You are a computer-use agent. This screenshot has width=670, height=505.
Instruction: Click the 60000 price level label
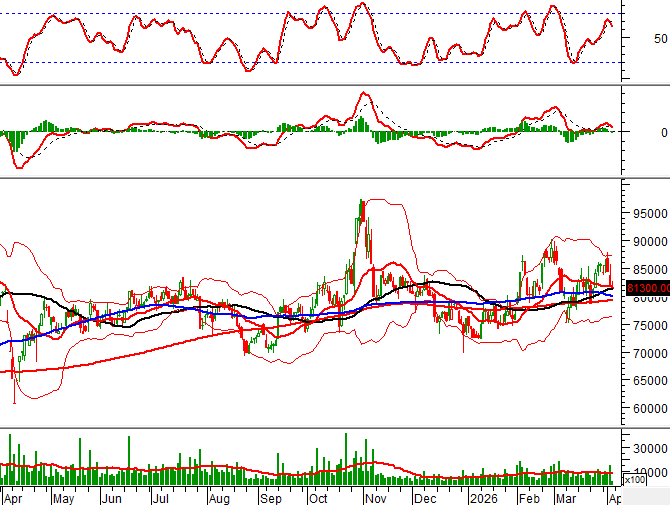click(647, 409)
